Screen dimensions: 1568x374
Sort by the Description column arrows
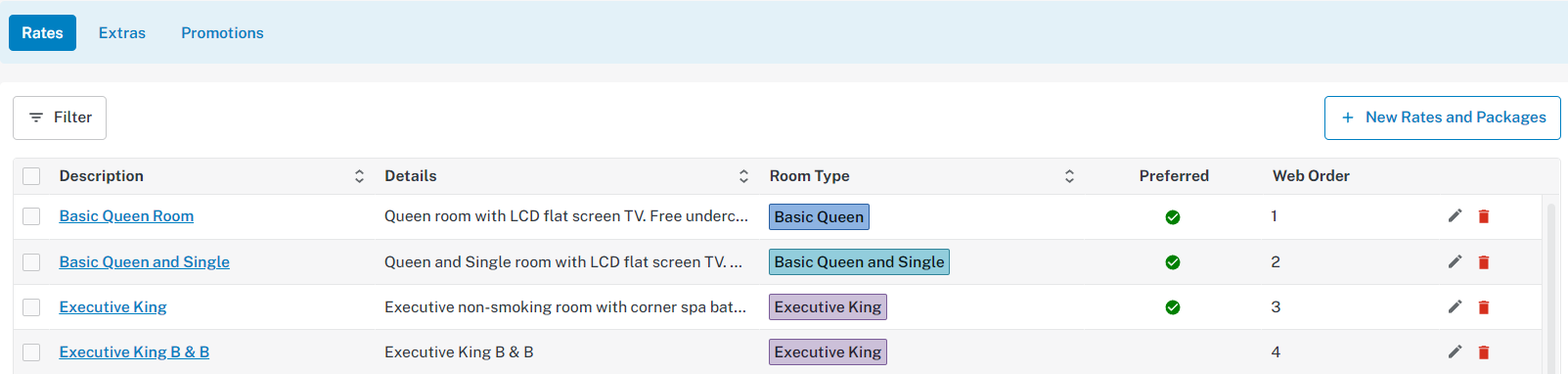(359, 176)
